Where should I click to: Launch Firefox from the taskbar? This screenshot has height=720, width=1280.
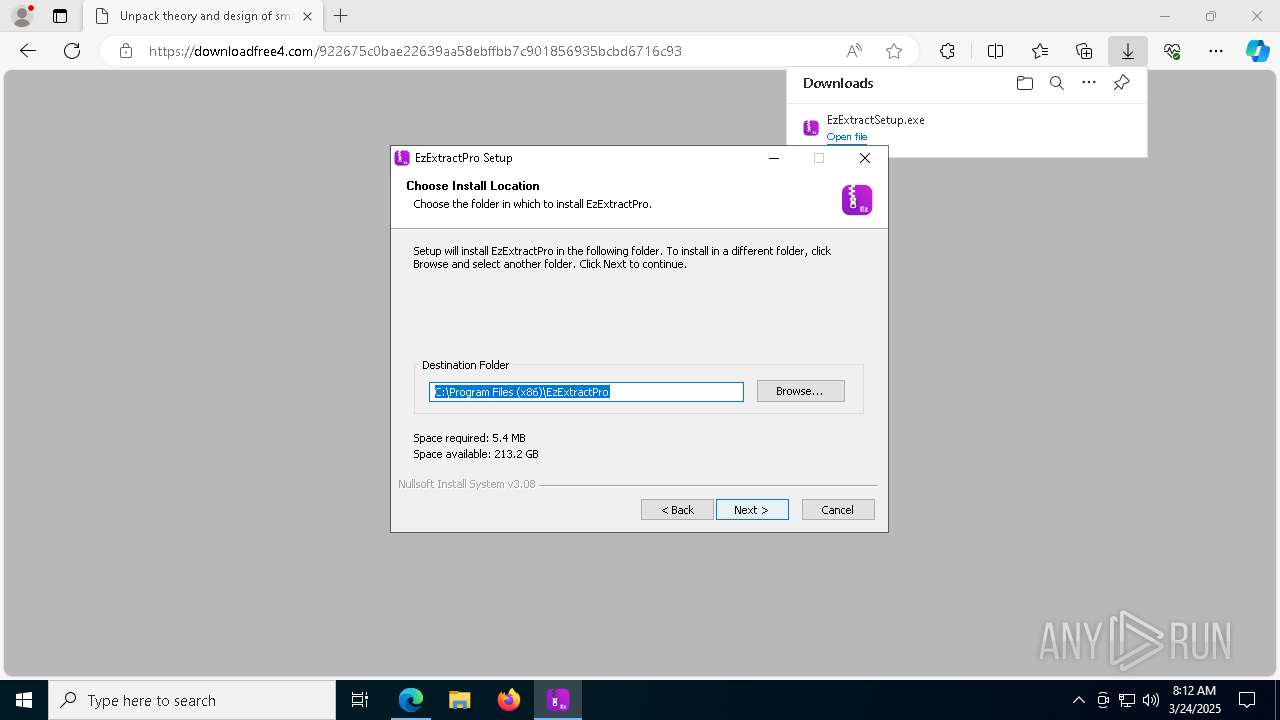tap(509, 700)
